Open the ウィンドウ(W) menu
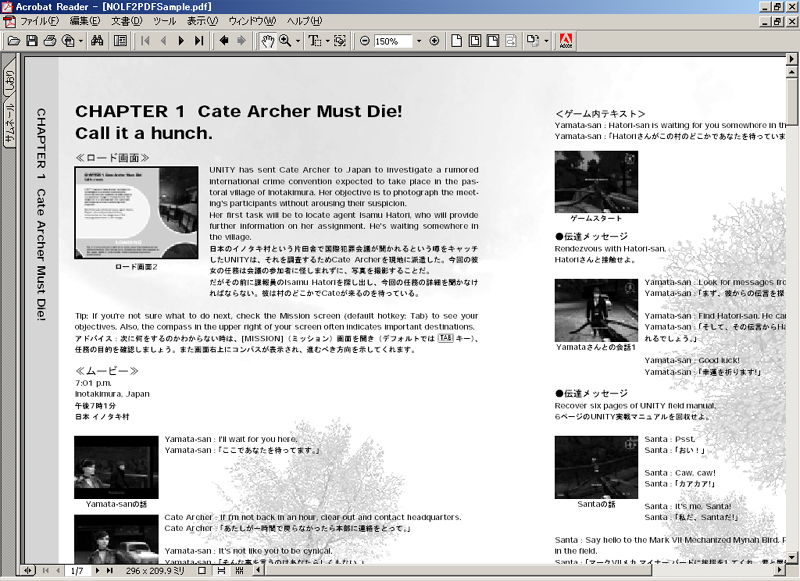Screen dimensions: 800x581 (252, 21)
